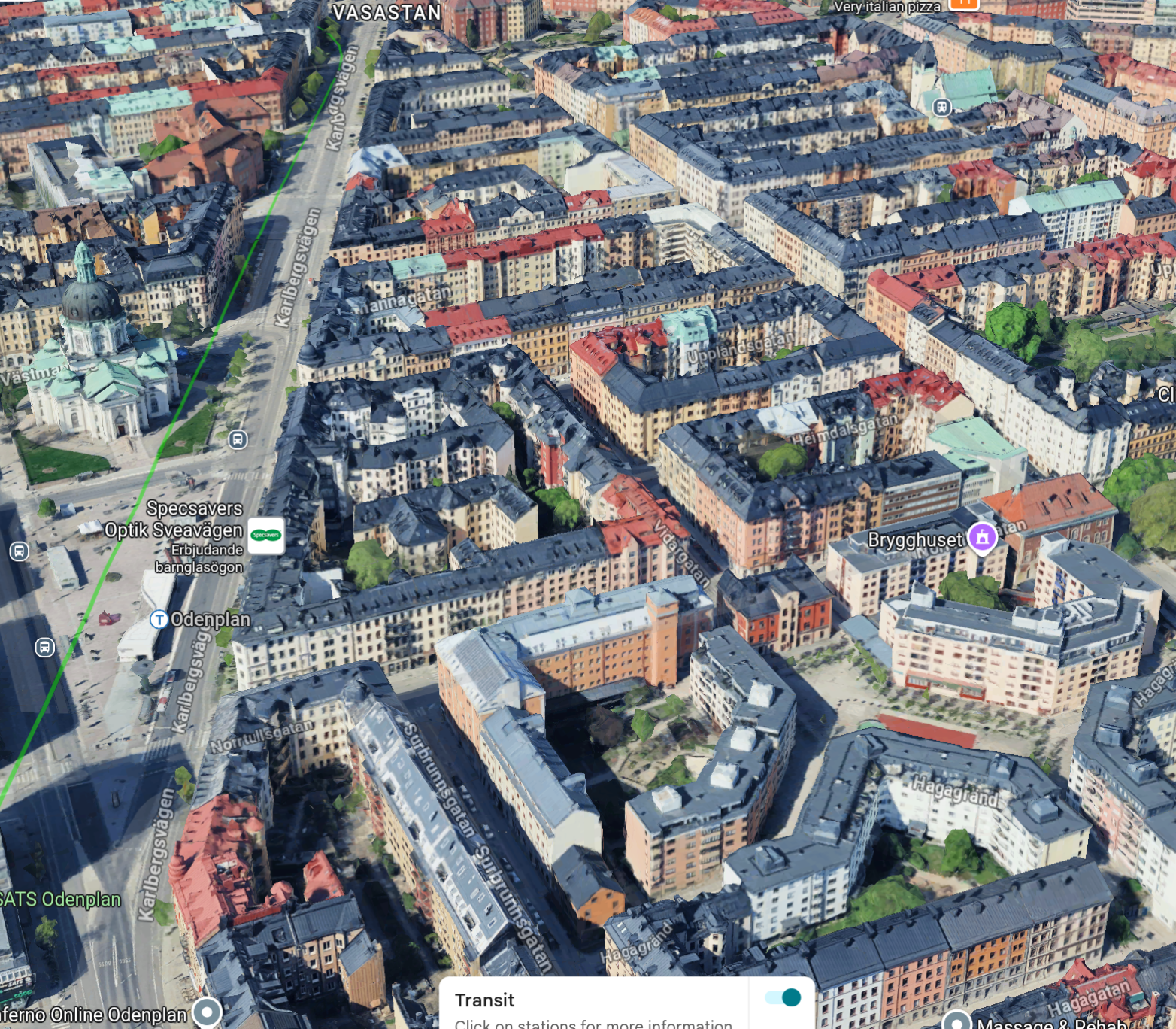Click the Very italian pizza label
Screen dimensions: 1176x1029
[x=887, y=7]
